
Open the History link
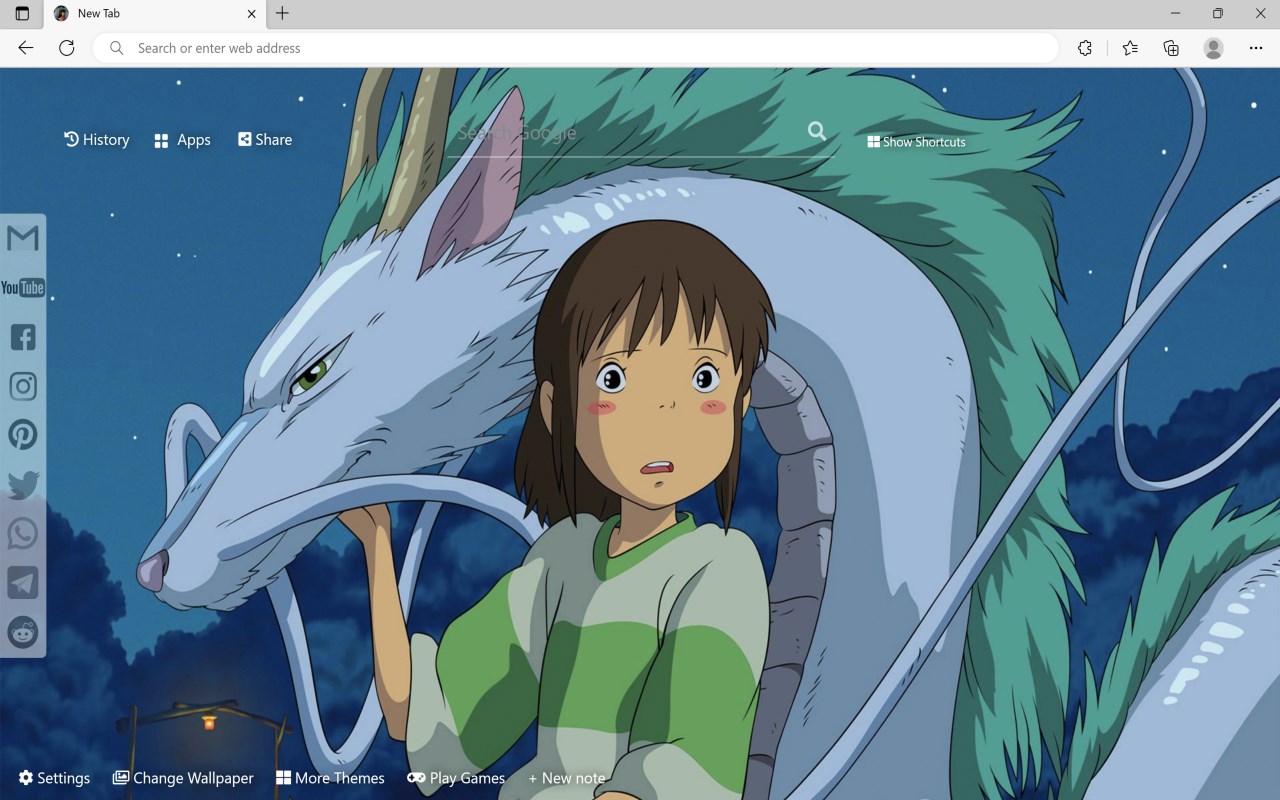tap(97, 140)
